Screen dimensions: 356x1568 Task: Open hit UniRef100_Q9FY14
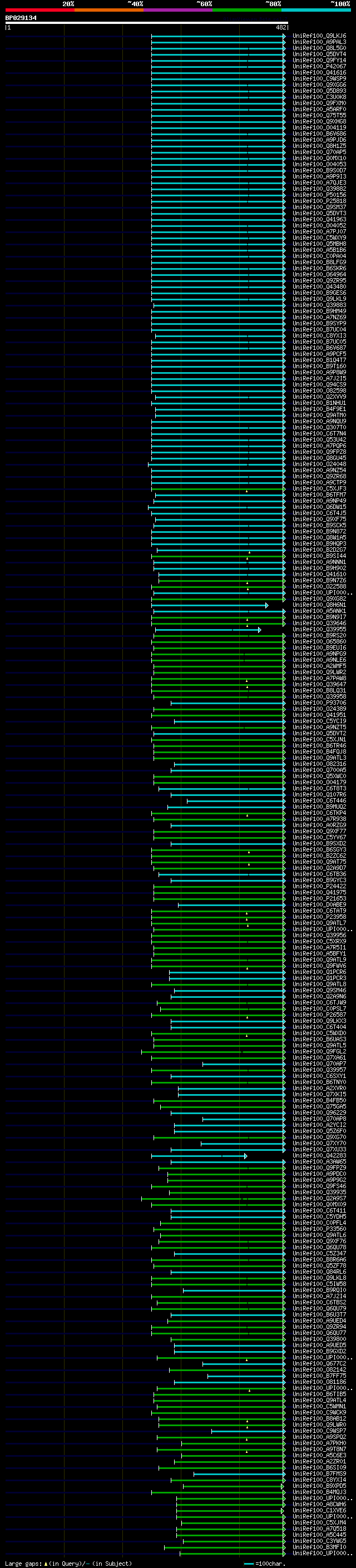point(319,60)
